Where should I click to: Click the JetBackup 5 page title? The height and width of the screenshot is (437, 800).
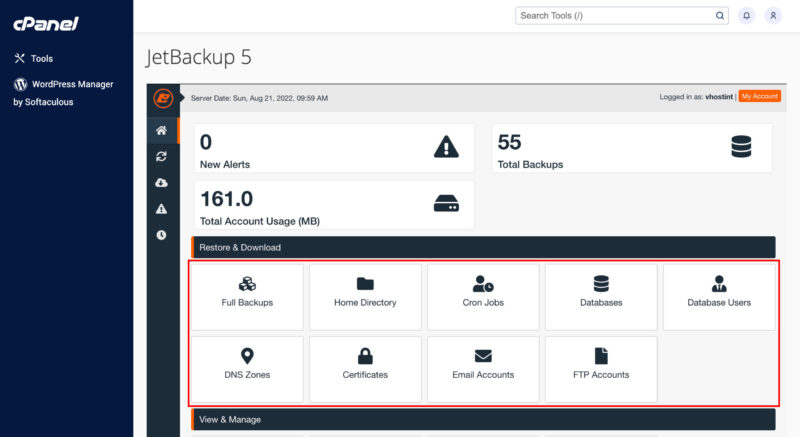point(198,57)
